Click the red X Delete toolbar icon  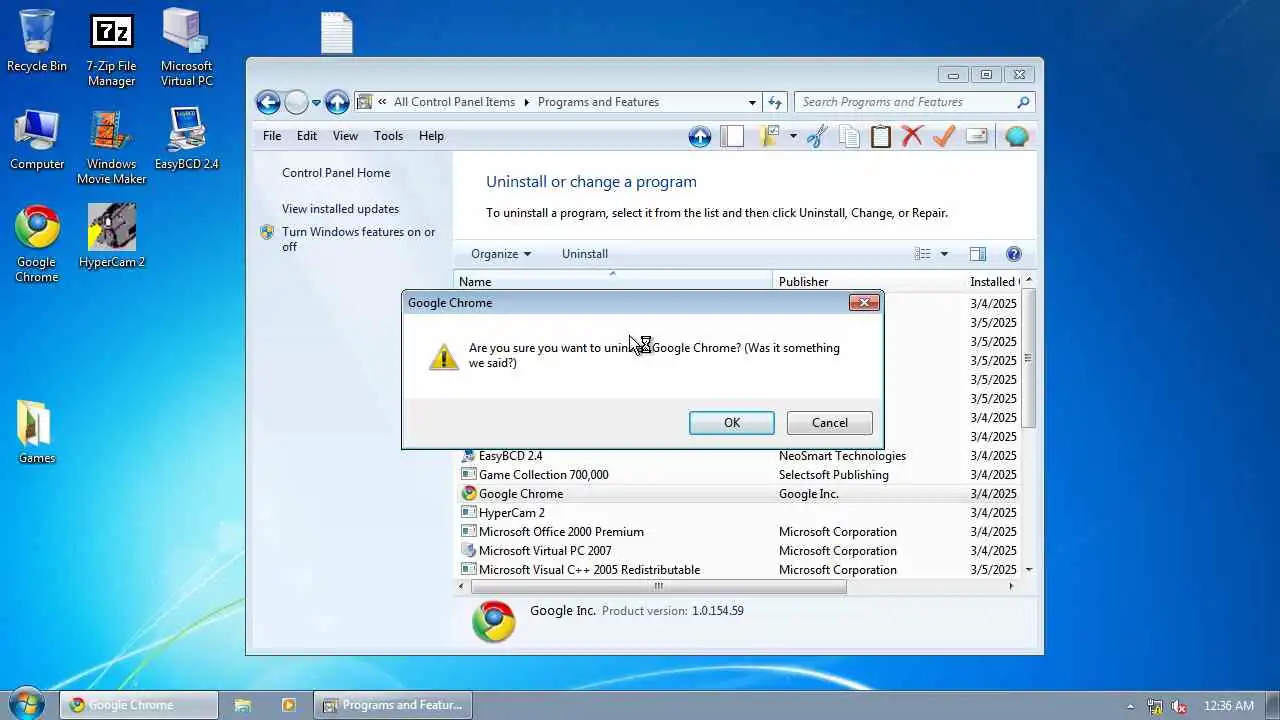tap(912, 137)
